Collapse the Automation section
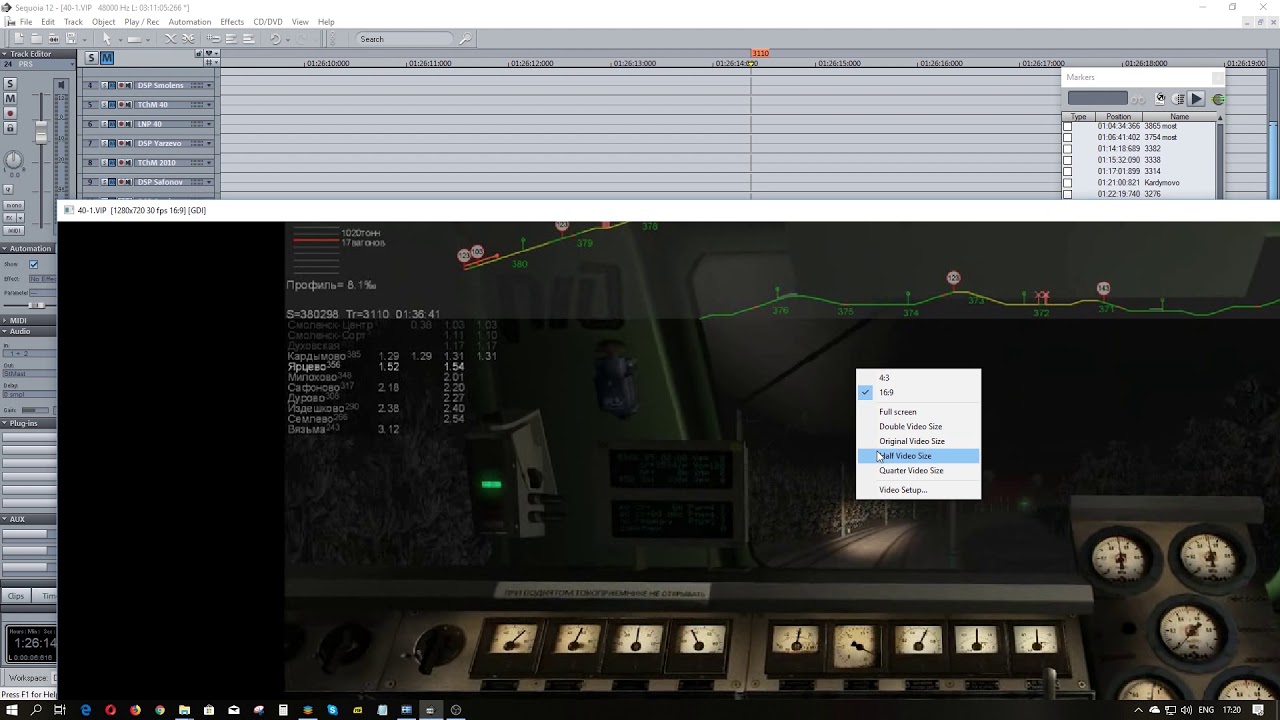1280x720 pixels. pos(5,248)
